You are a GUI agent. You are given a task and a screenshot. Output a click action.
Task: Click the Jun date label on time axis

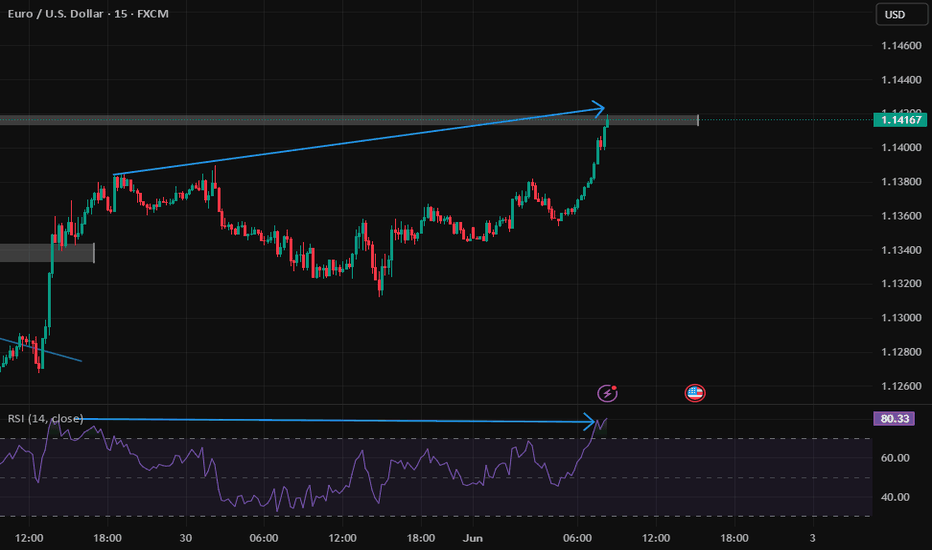click(473, 538)
